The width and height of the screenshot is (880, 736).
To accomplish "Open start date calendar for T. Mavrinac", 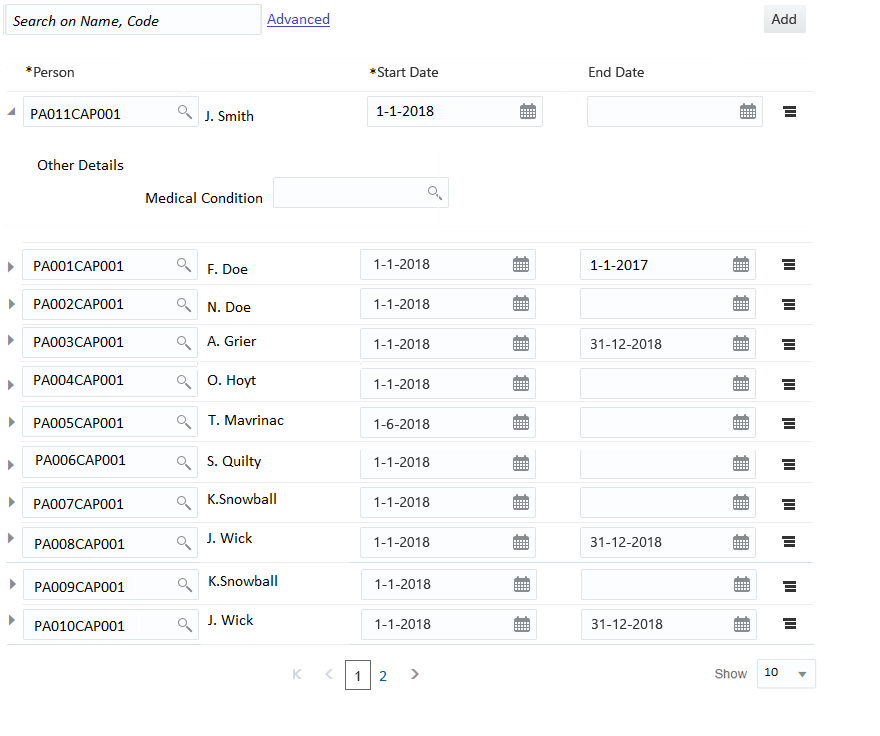I will 521,423.
